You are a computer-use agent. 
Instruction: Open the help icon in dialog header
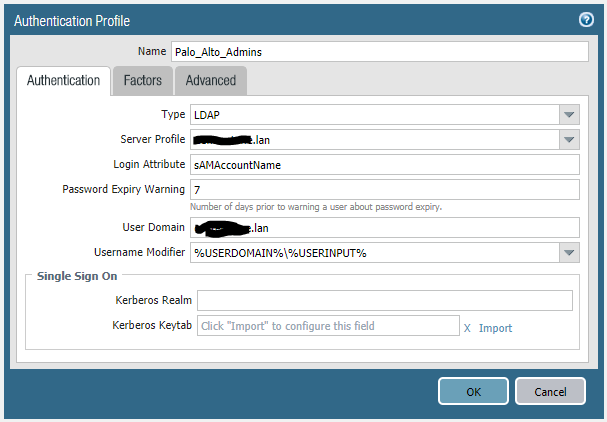pos(586,19)
